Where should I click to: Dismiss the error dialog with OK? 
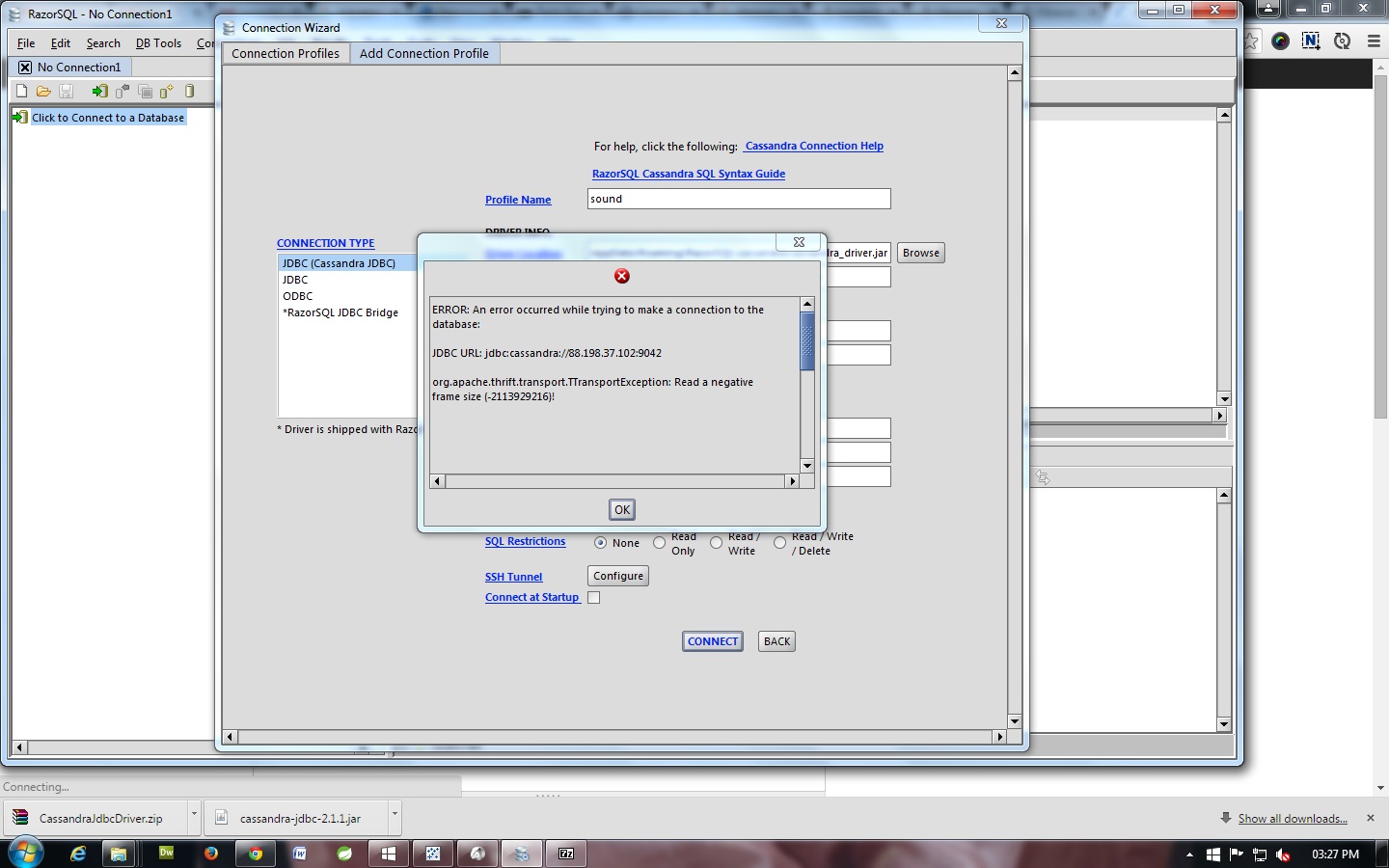click(x=622, y=509)
